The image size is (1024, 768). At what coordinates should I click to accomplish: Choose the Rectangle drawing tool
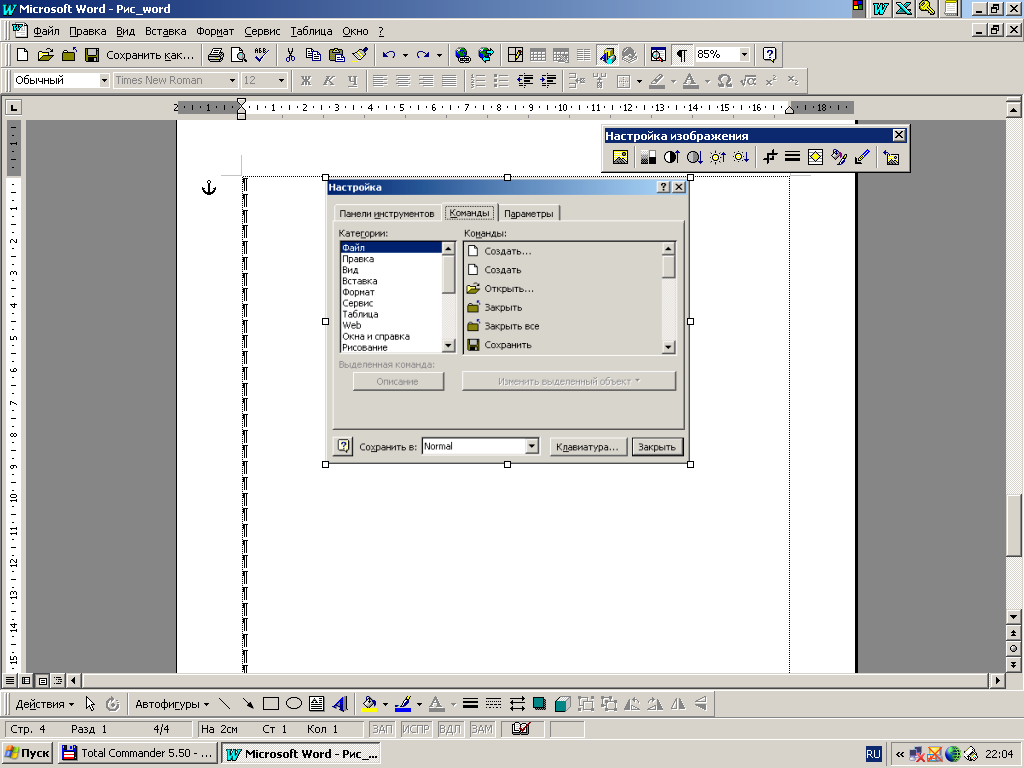pyautogui.click(x=270, y=703)
